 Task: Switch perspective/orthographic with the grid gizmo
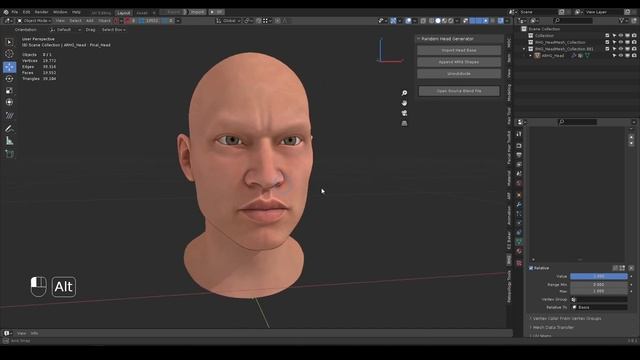point(404,123)
